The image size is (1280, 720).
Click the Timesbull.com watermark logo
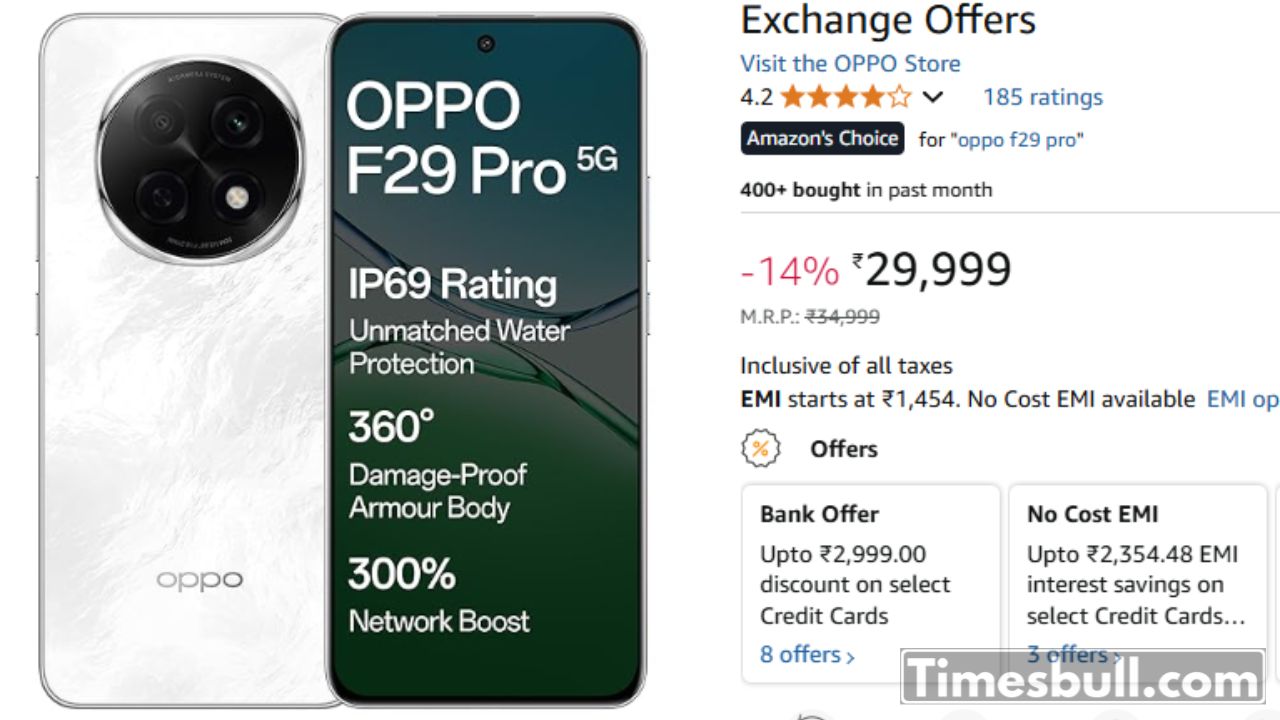[x=1083, y=680]
